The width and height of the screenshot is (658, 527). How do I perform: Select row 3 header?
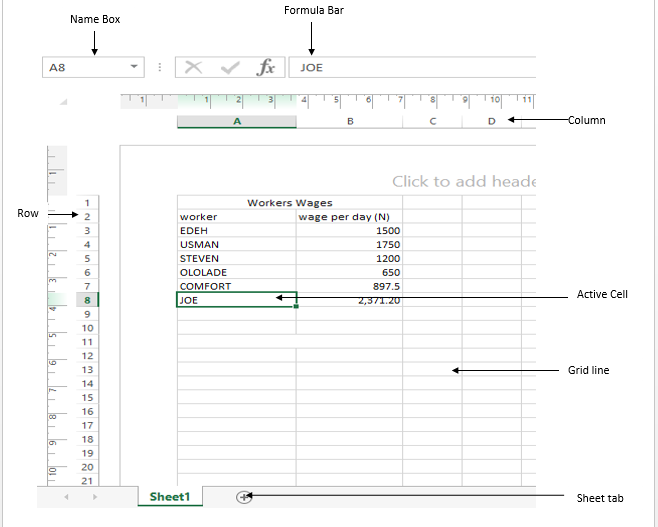tap(87, 230)
